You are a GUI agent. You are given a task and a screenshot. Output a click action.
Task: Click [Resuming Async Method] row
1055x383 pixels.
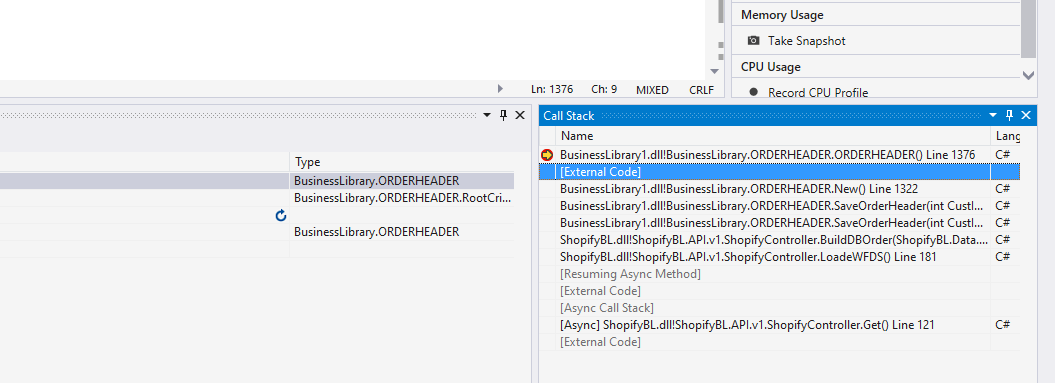tap(630, 274)
